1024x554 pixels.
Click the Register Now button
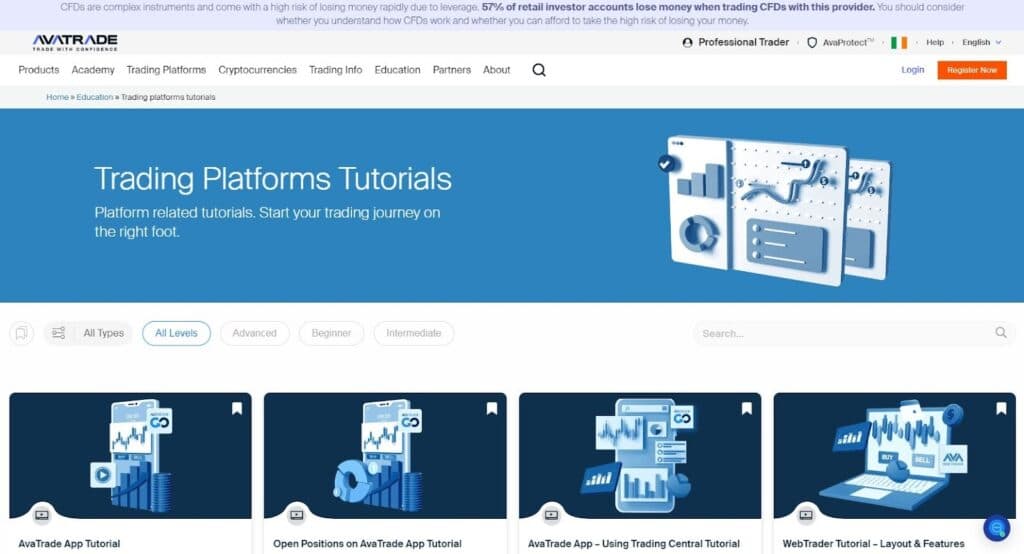pyautogui.click(x=971, y=70)
